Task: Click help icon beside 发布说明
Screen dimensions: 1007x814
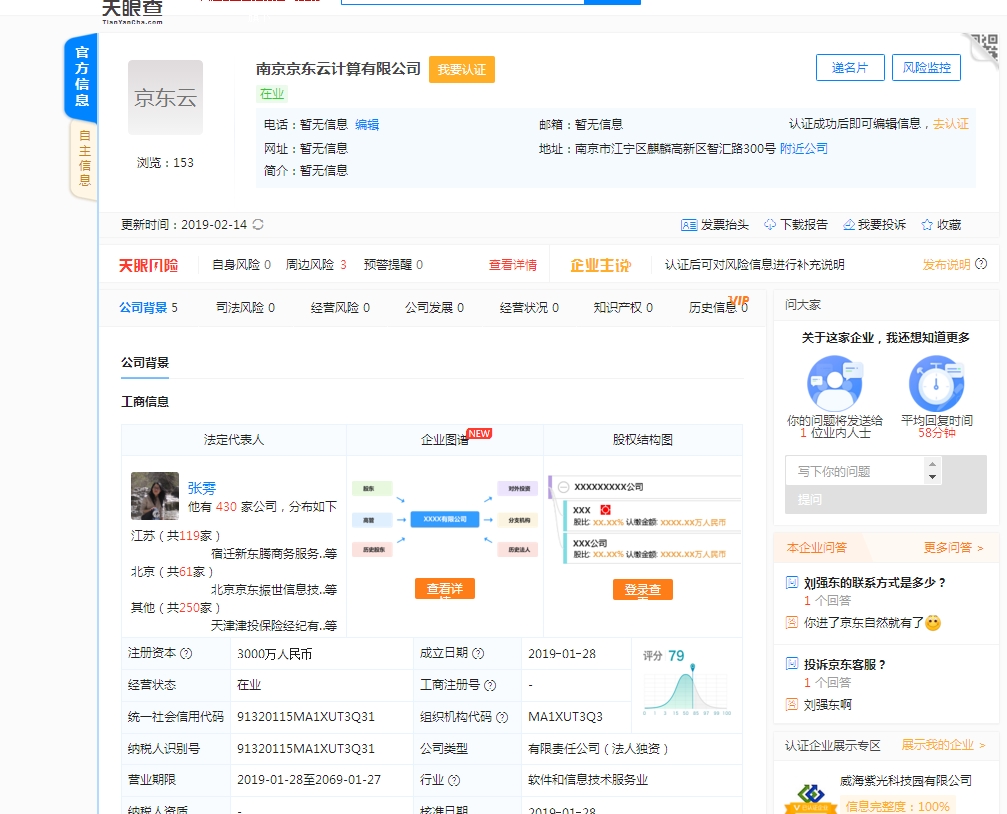Action: tap(981, 265)
